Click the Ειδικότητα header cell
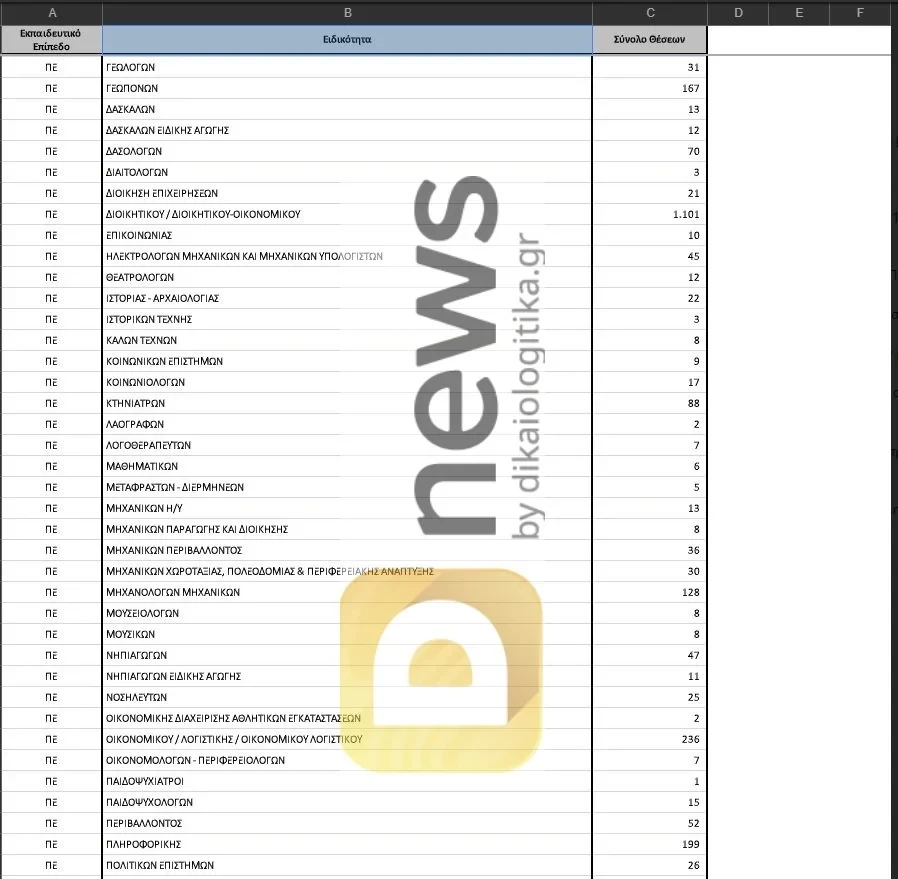Image resolution: width=898 pixels, height=879 pixels. 347,40
